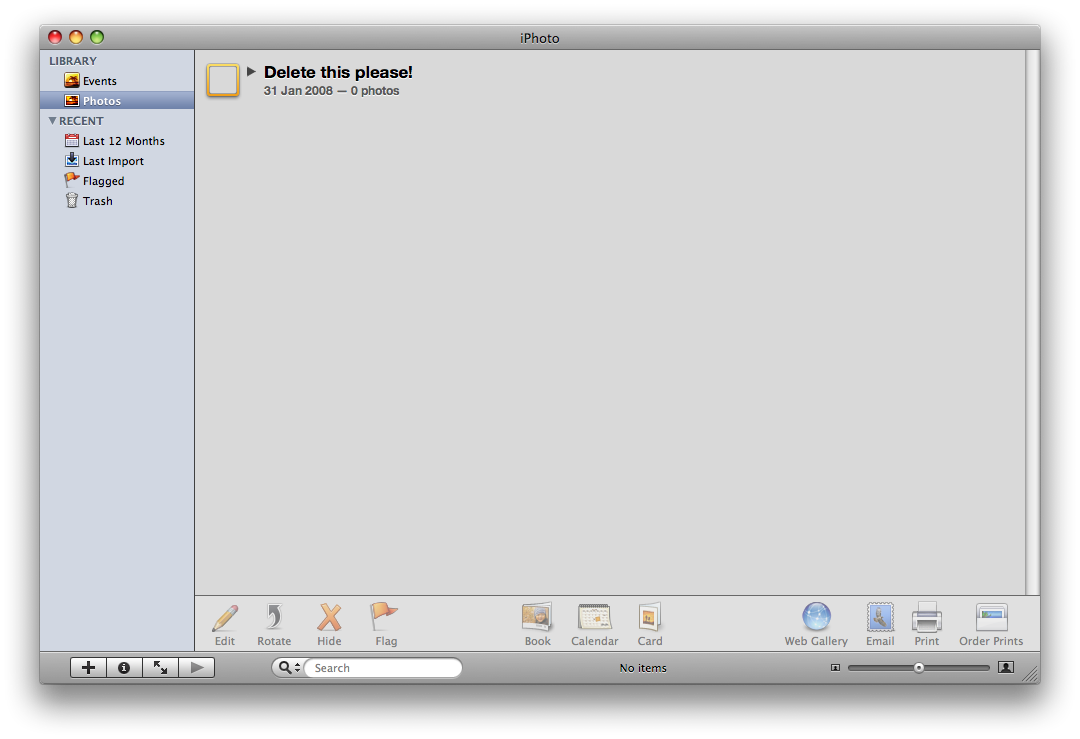Click the 'No items' status text
1080x739 pixels.
tap(643, 667)
